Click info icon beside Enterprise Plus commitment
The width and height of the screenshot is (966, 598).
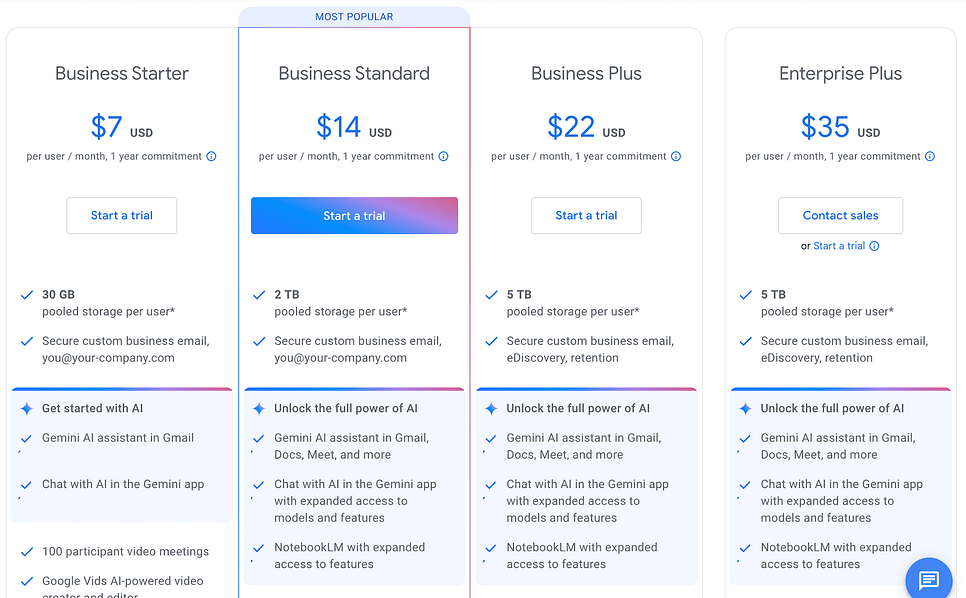click(930, 156)
